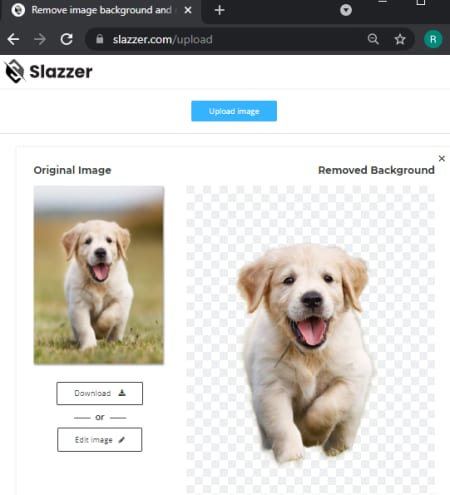The height and width of the screenshot is (495, 450).
Task: Click the Removed Background heading
Action: coord(376,170)
